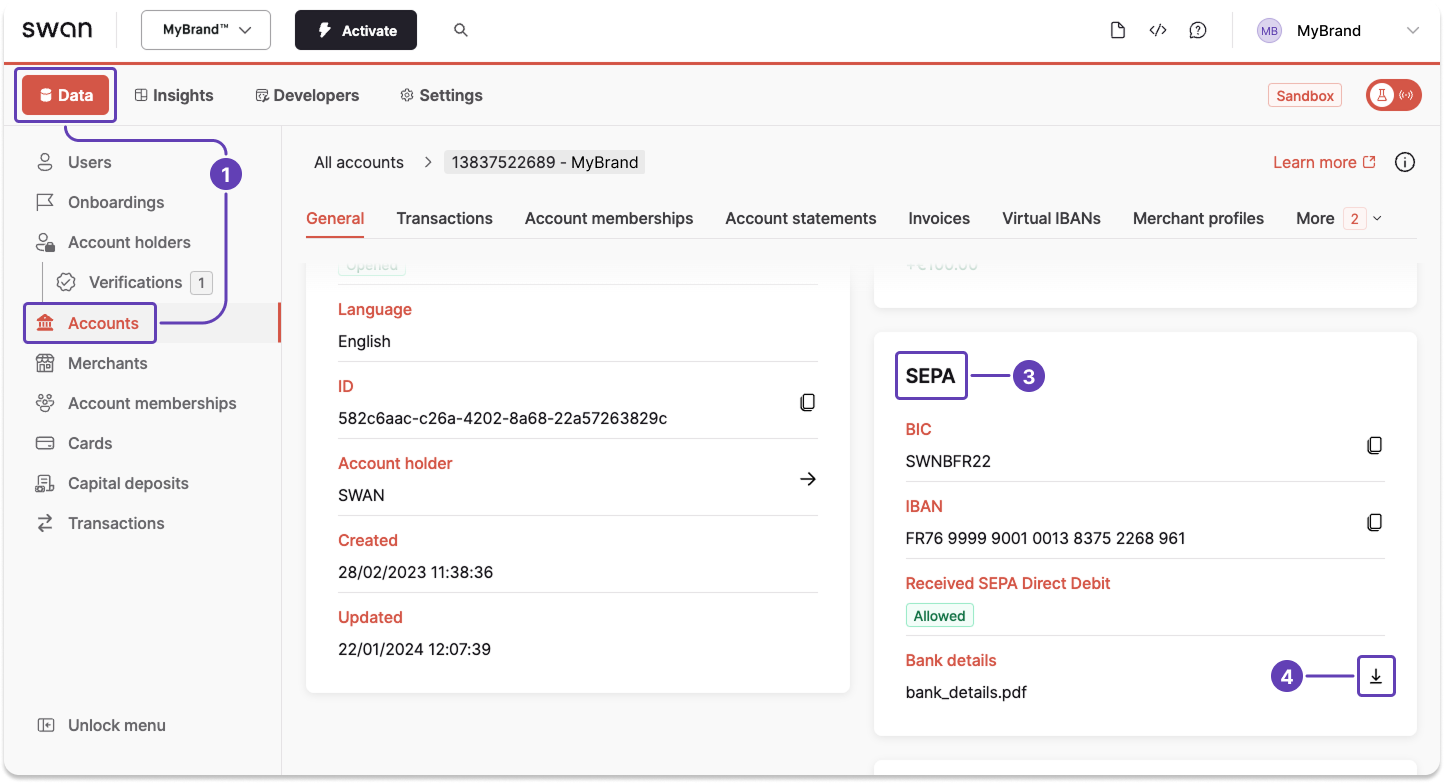Click the info icon near Learn more
Screen dimensions: 1444x783
point(1405,161)
